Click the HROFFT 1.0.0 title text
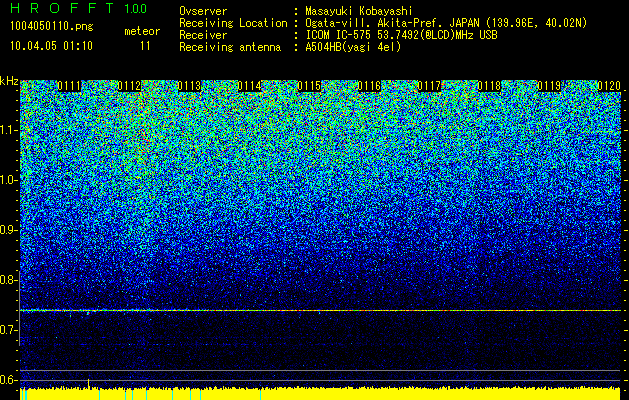 tap(79, 8)
